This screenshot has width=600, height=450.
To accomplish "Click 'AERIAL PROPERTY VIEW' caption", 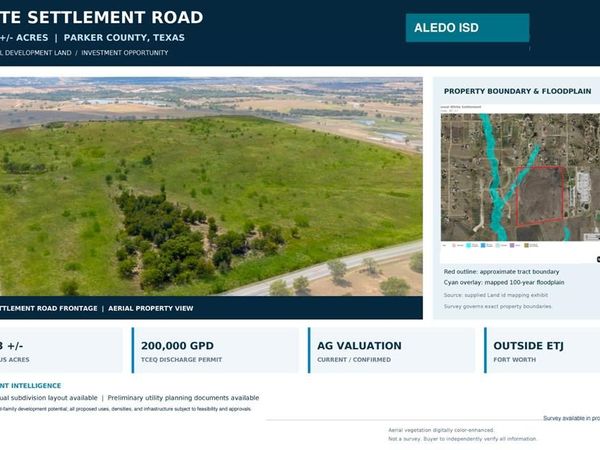I will pyautogui.click(x=151, y=308).
